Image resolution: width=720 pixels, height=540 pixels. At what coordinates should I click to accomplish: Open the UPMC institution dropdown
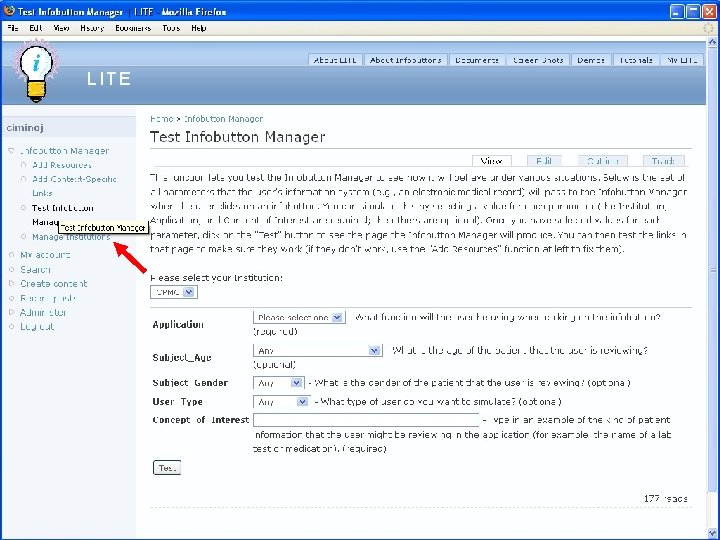click(174, 292)
